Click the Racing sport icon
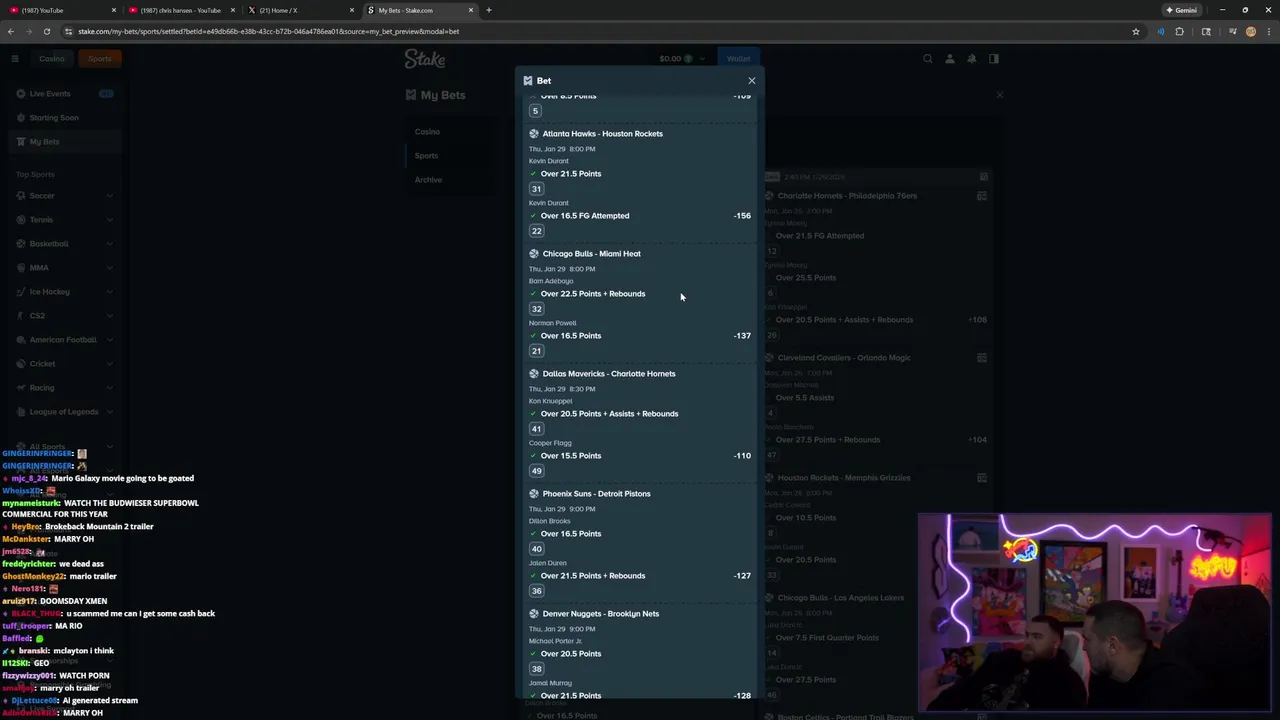The width and height of the screenshot is (1280, 720). 20,388
